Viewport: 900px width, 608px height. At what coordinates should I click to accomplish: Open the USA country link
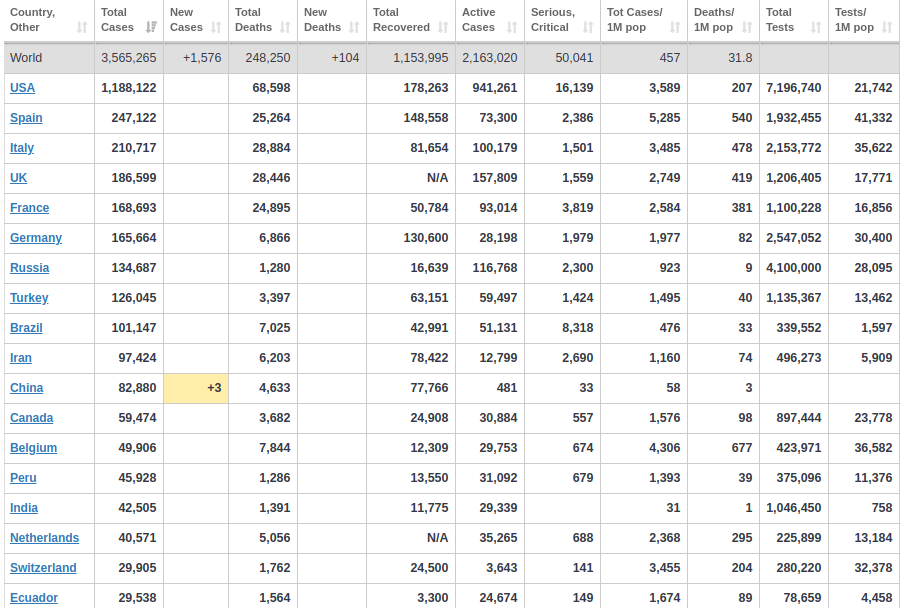pyautogui.click(x=22, y=88)
